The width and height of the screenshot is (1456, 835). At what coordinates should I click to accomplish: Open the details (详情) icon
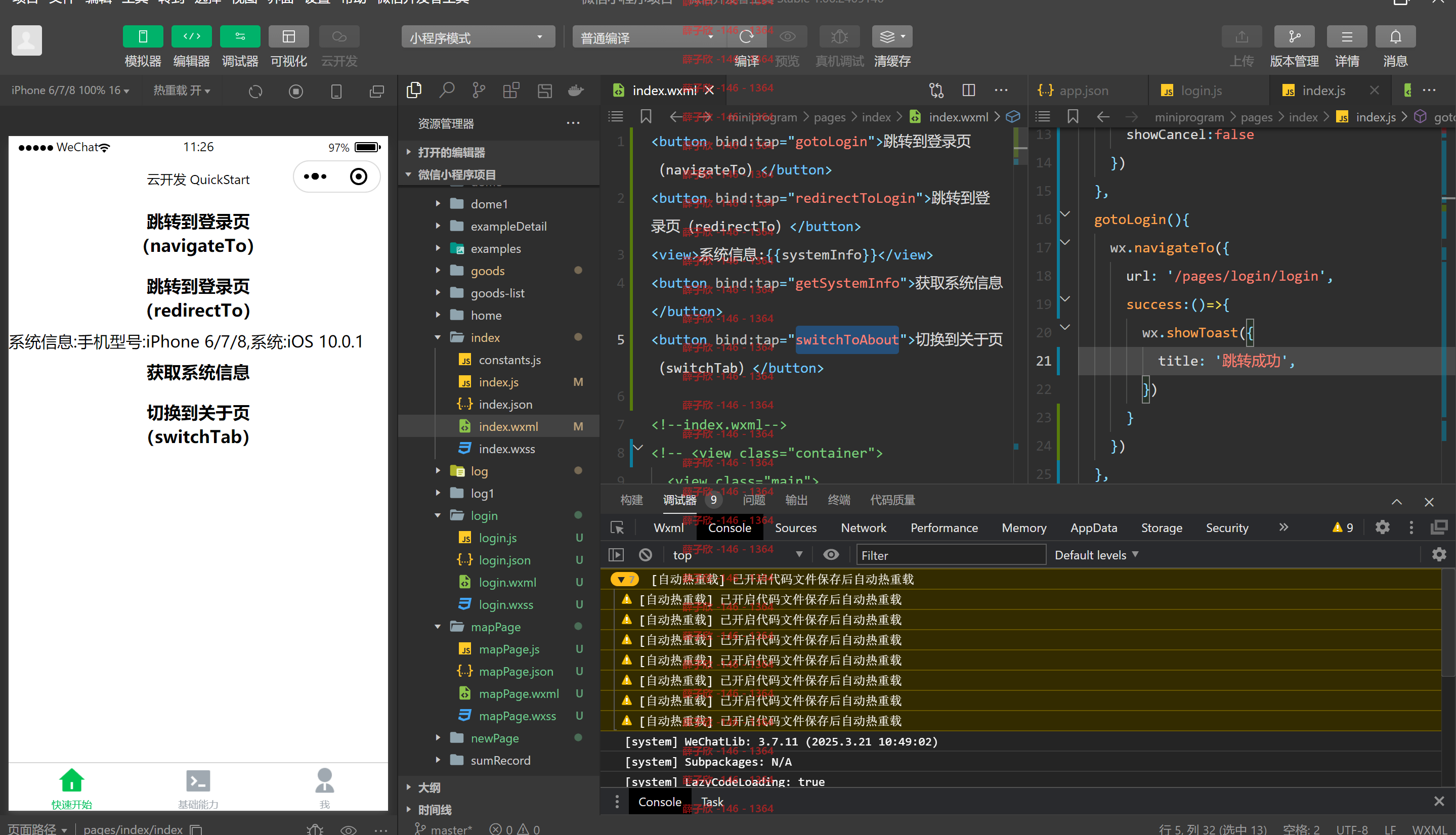pos(1346,37)
